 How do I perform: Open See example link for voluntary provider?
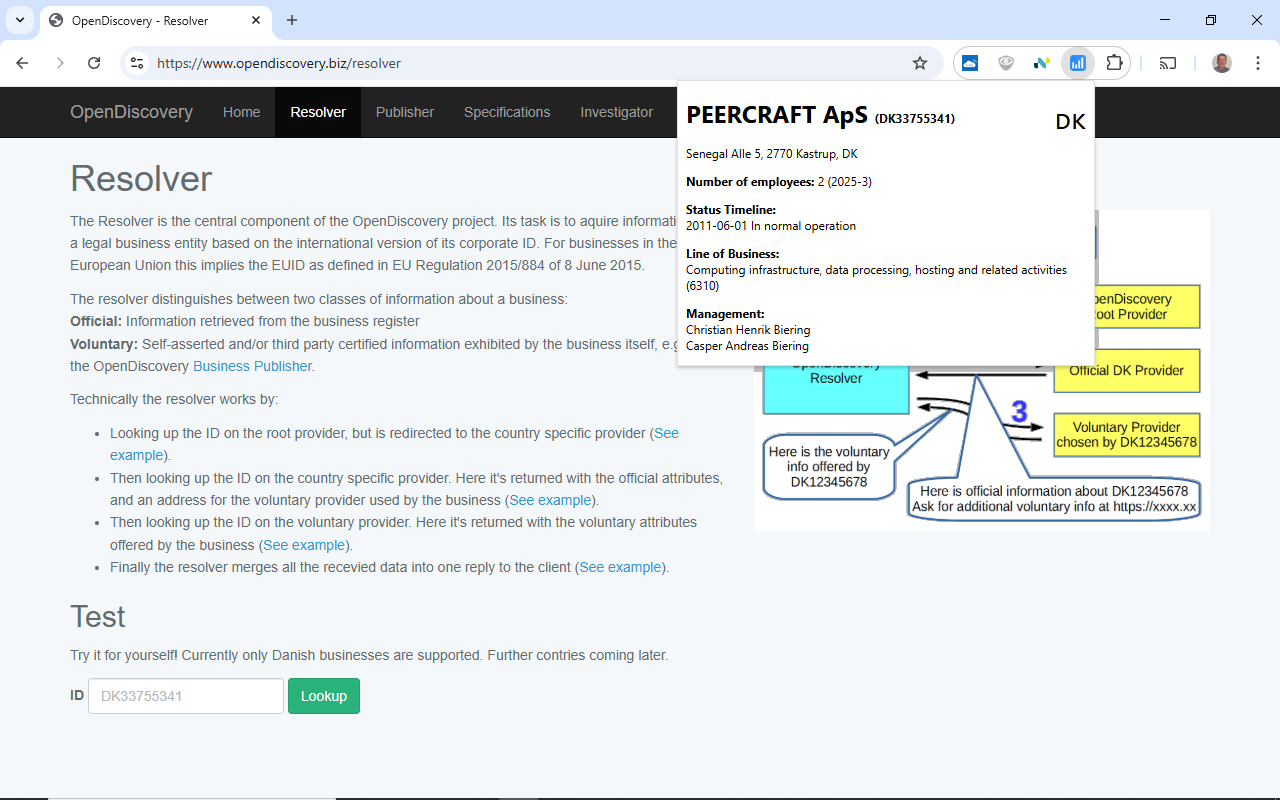coord(304,545)
